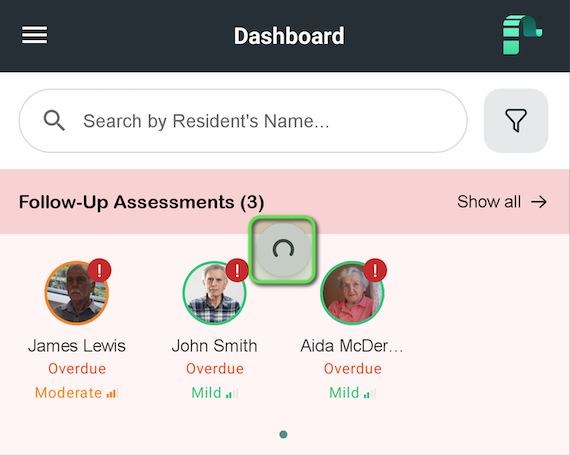
Task: Open the hamburger navigation menu
Action: point(35,35)
